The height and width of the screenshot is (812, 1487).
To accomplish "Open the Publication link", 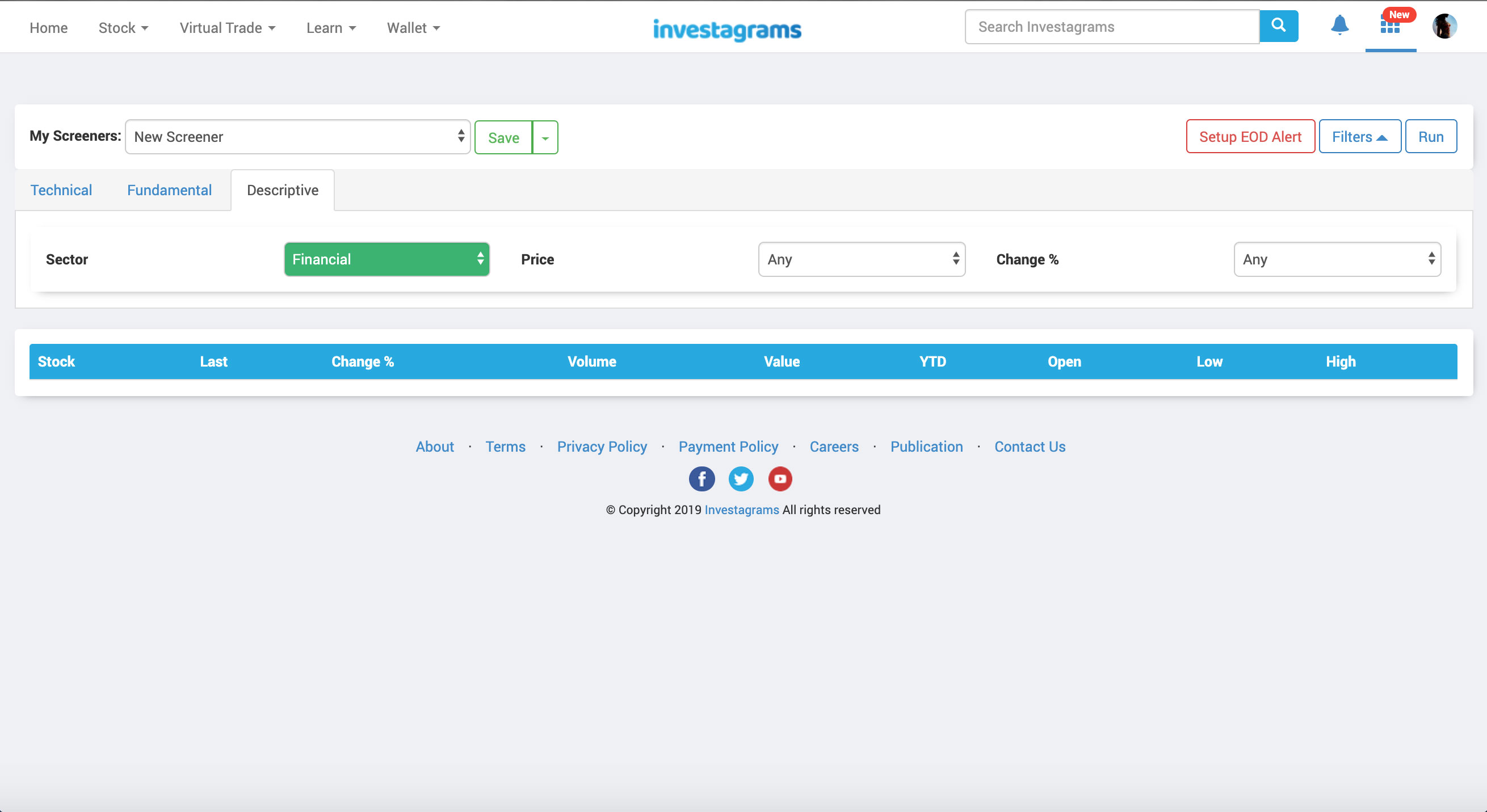I will [926, 447].
